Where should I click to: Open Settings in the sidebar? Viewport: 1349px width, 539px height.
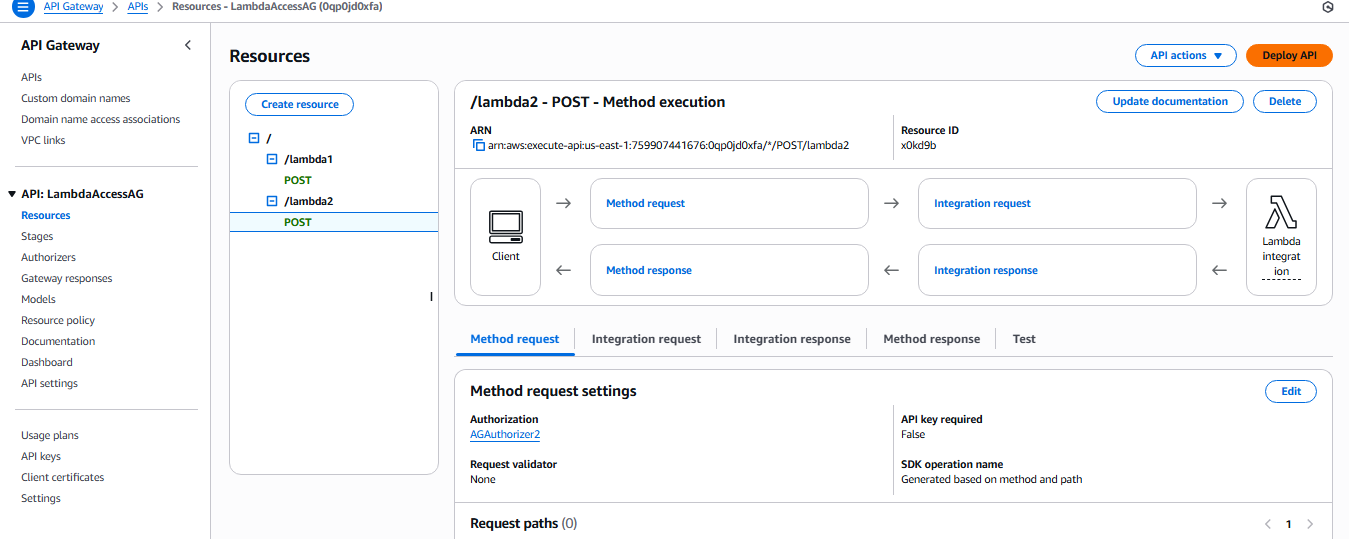pyautogui.click(x=41, y=498)
